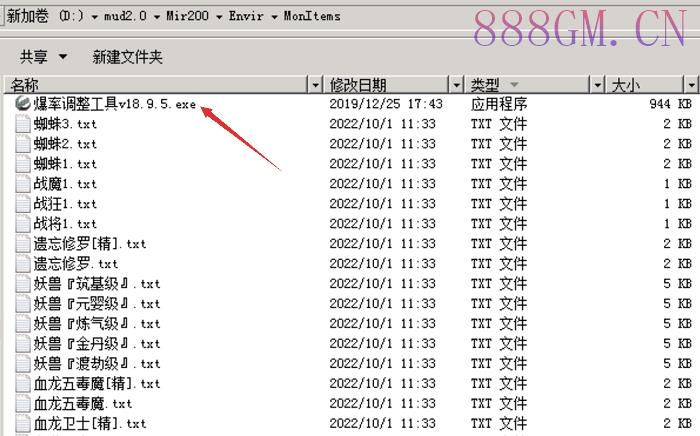The height and width of the screenshot is (436, 700).
Task: Select the 战狂1.txt file icon
Action: pyautogui.click(x=23, y=204)
